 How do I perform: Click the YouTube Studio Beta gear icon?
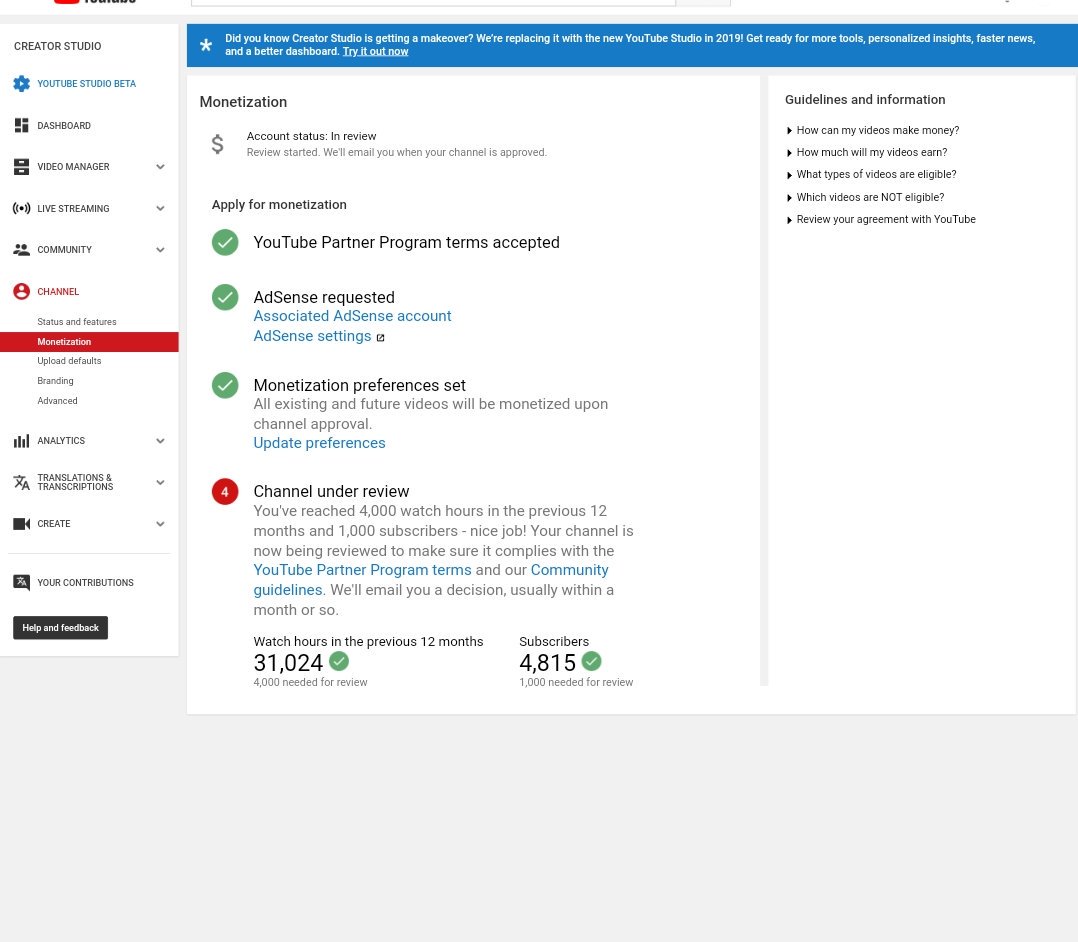click(21, 84)
